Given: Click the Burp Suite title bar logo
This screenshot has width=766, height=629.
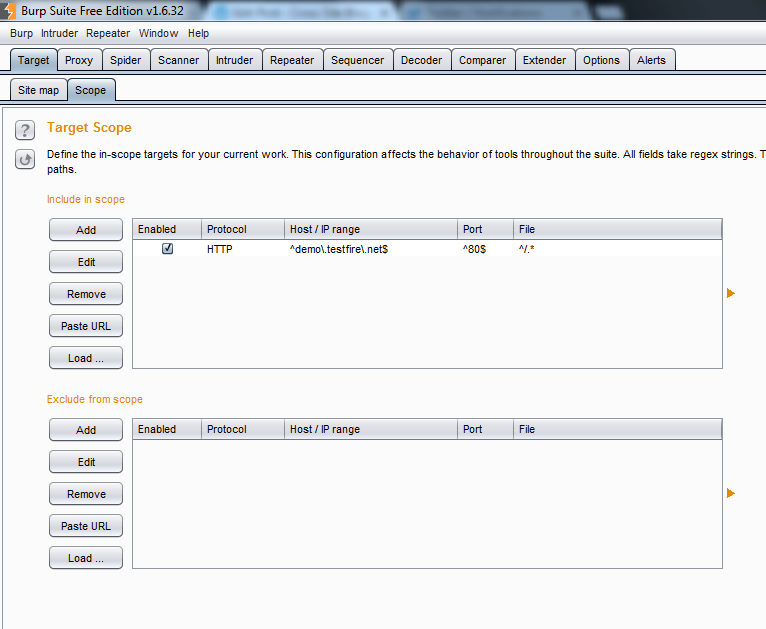Looking at the screenshot, I should click(10, 10).
